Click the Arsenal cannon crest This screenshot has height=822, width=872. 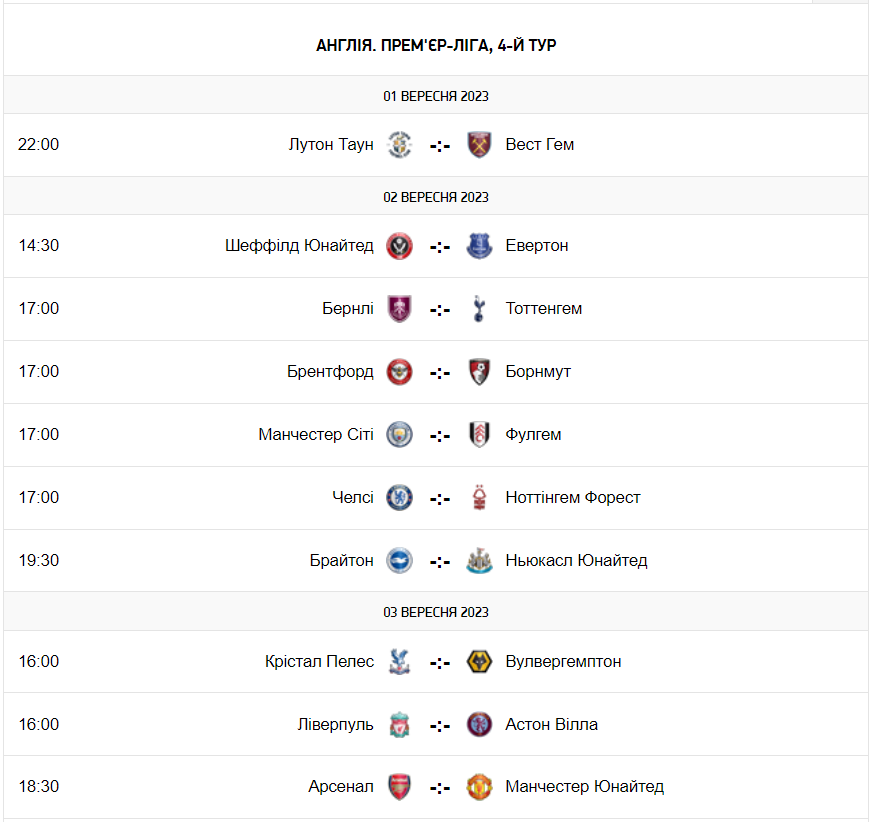pyautogui.click(x=399, y=786)
